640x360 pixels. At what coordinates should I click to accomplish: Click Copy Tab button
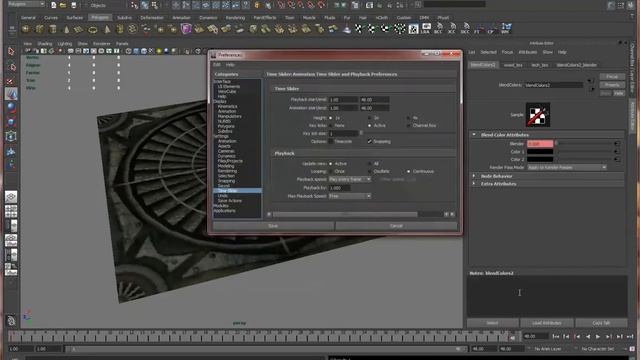point(601,323)
